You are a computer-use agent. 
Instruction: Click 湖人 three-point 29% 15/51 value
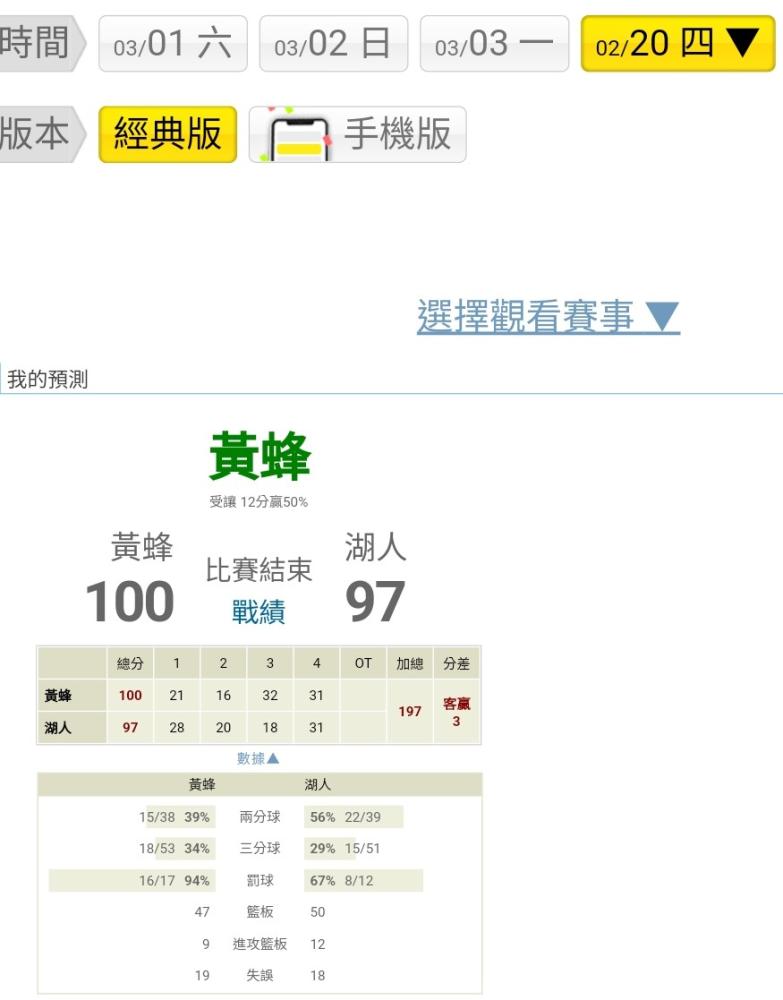coord(345,849)
